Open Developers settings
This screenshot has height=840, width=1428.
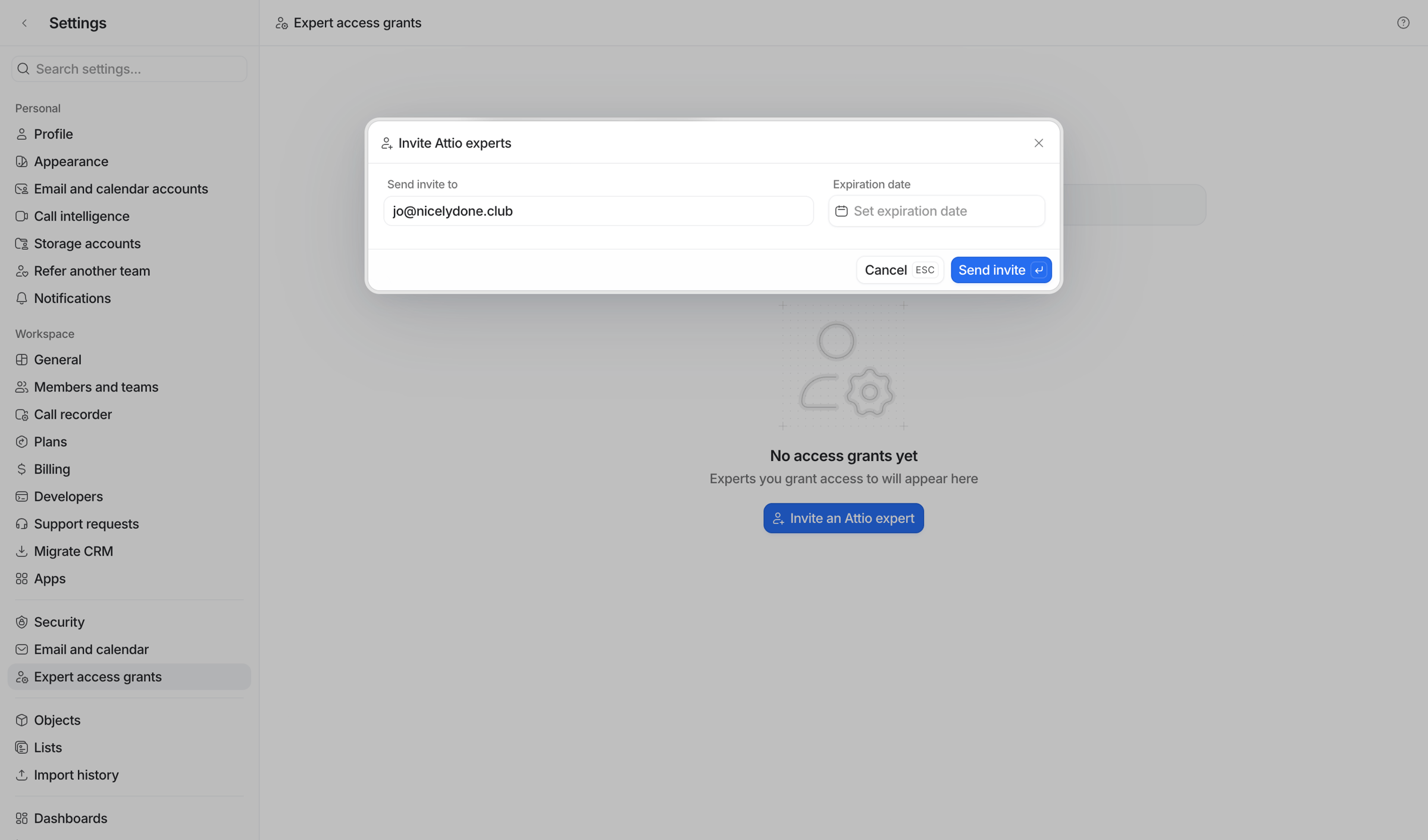(129, 497)
